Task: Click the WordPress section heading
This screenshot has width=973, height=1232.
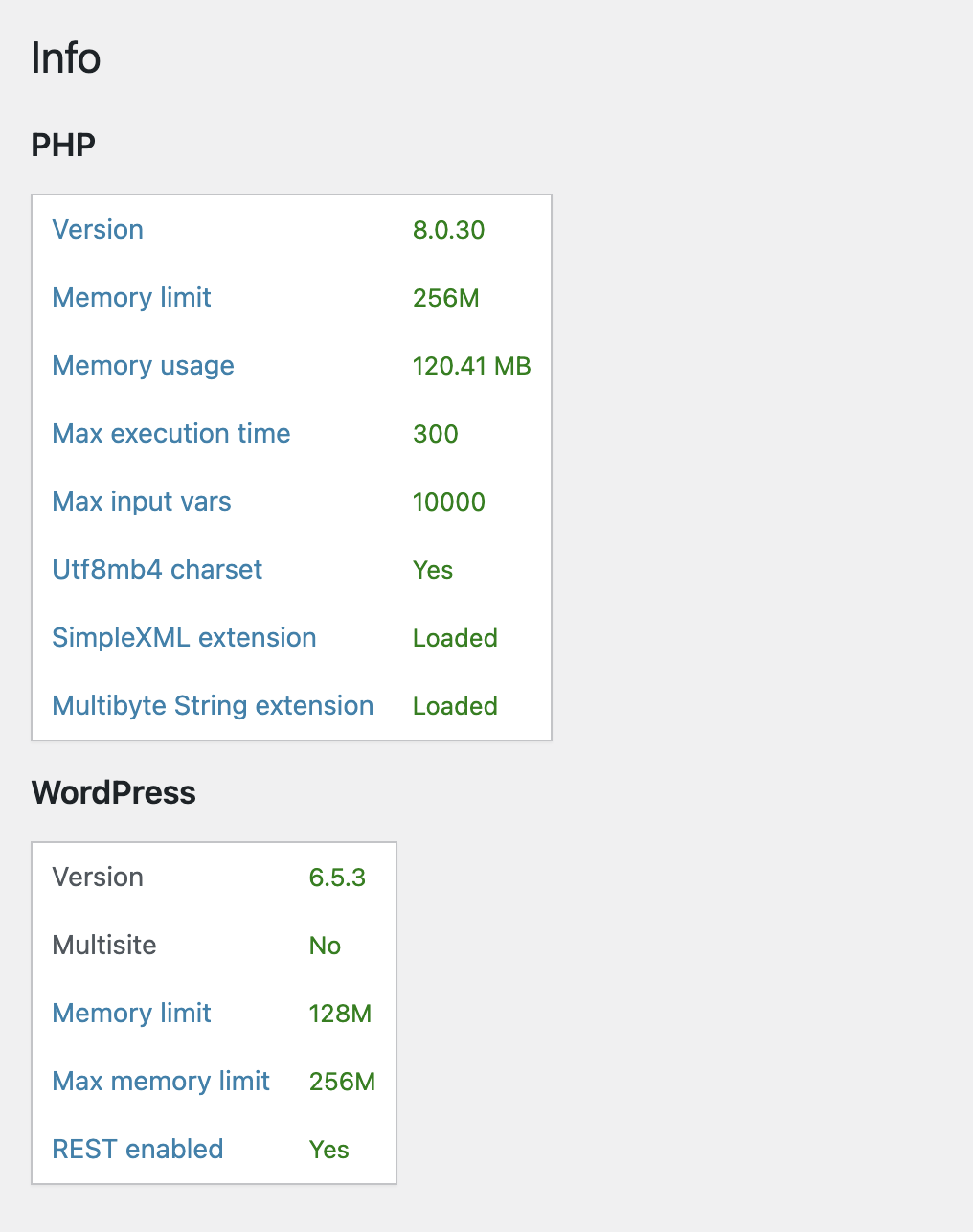Action: (114, 792)
